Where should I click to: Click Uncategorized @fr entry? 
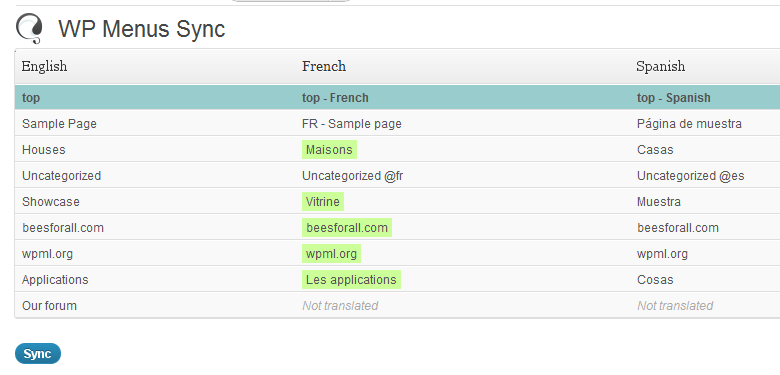coord(353,176)
